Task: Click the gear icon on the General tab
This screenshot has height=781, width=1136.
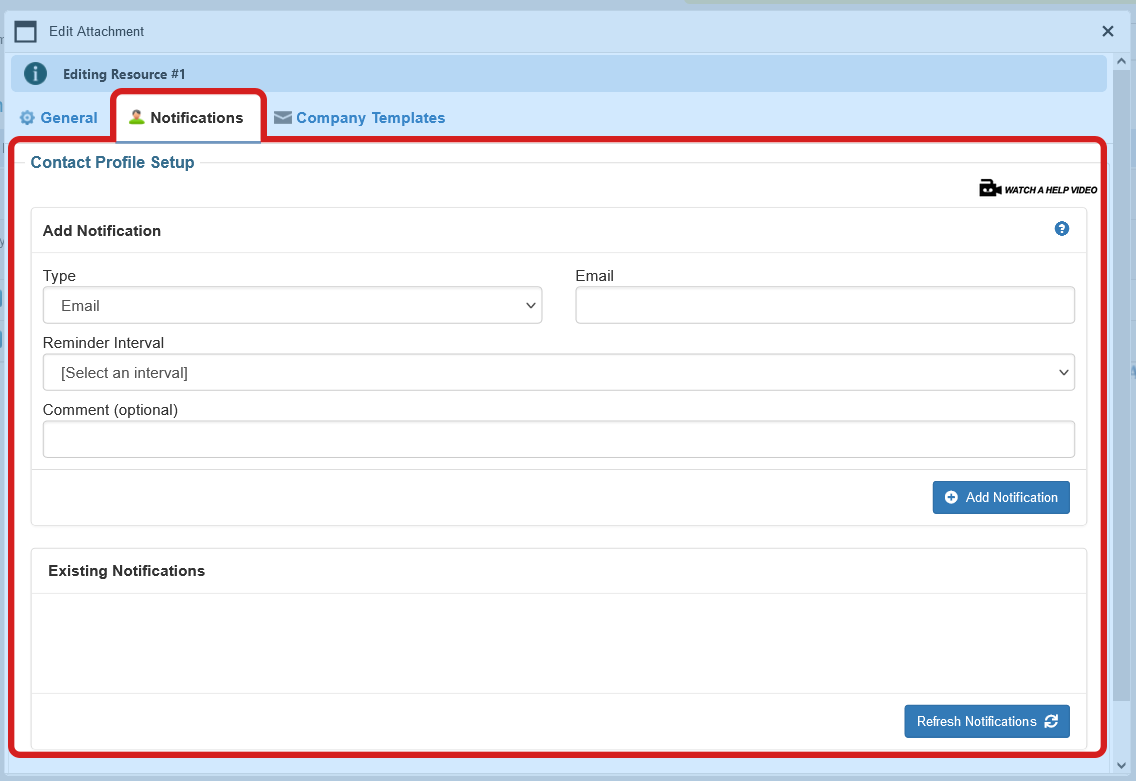Action: coord(28,117)
